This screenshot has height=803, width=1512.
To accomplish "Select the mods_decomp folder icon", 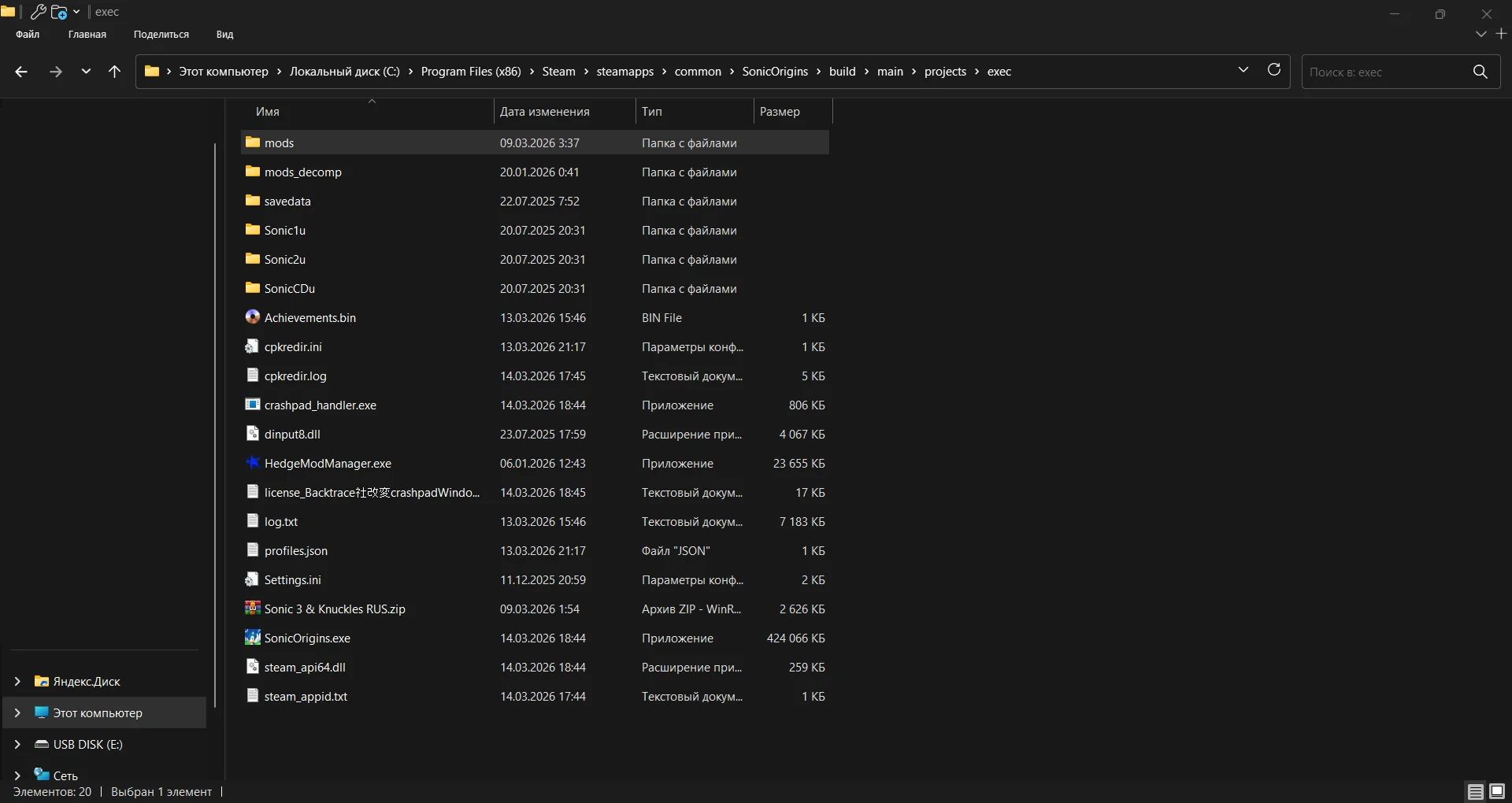I will click(x=253, y=172).
